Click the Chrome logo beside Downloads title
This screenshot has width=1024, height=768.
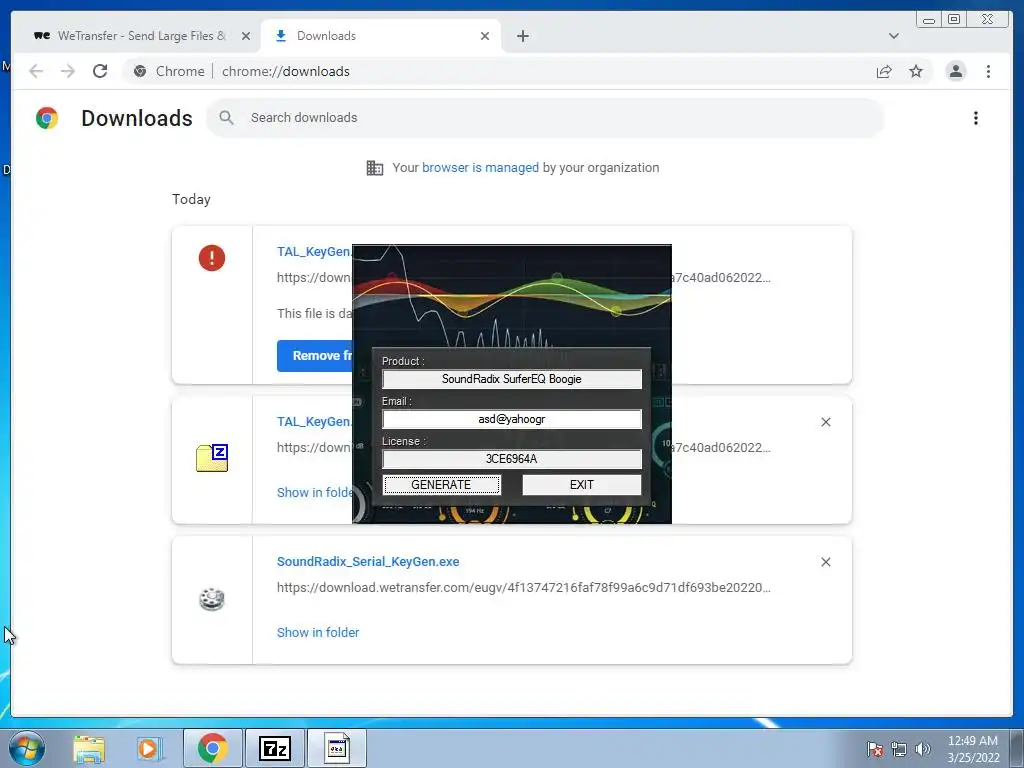point(47,118)
